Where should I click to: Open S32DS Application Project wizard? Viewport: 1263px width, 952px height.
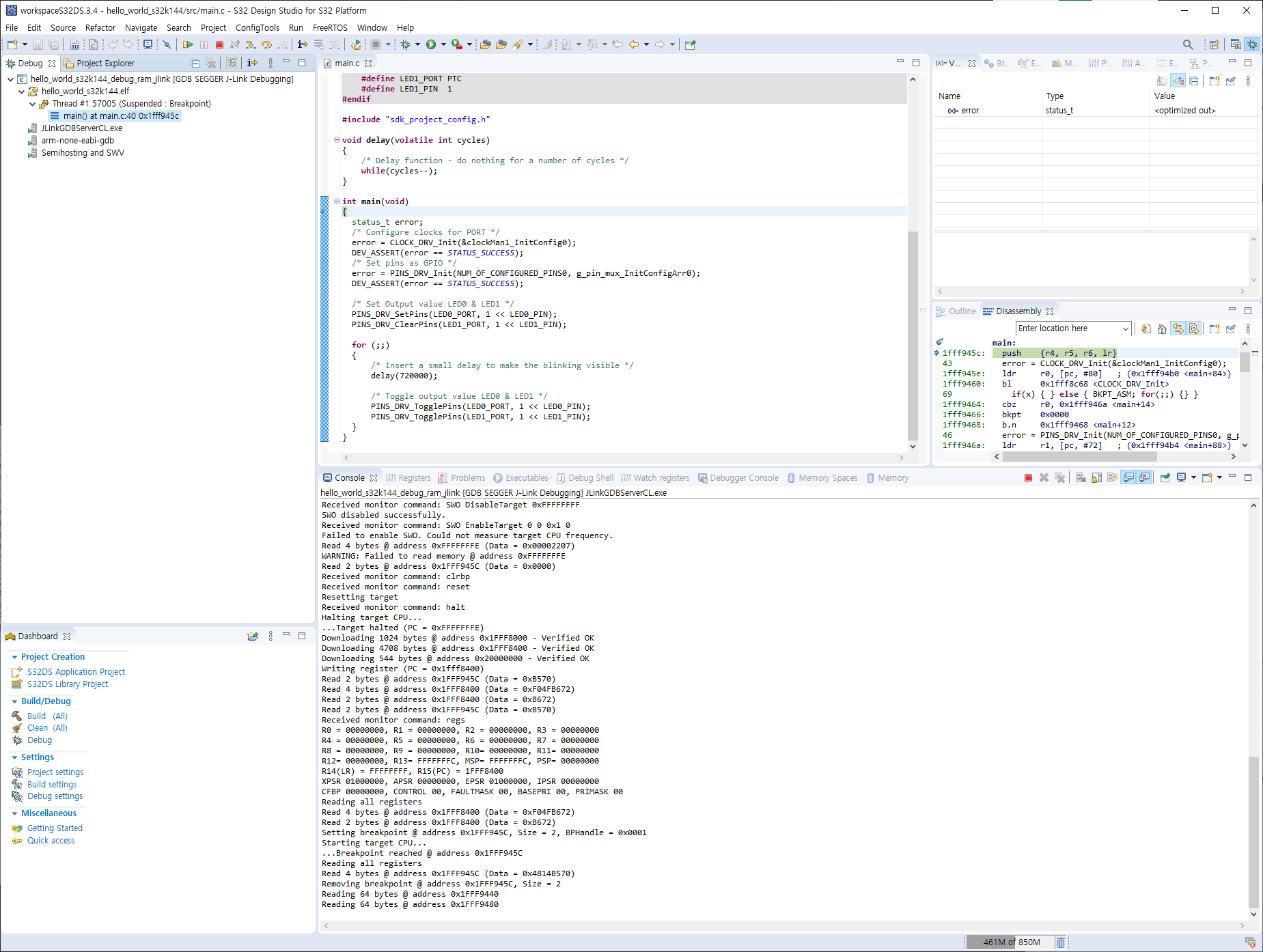(x=76, y=671)
